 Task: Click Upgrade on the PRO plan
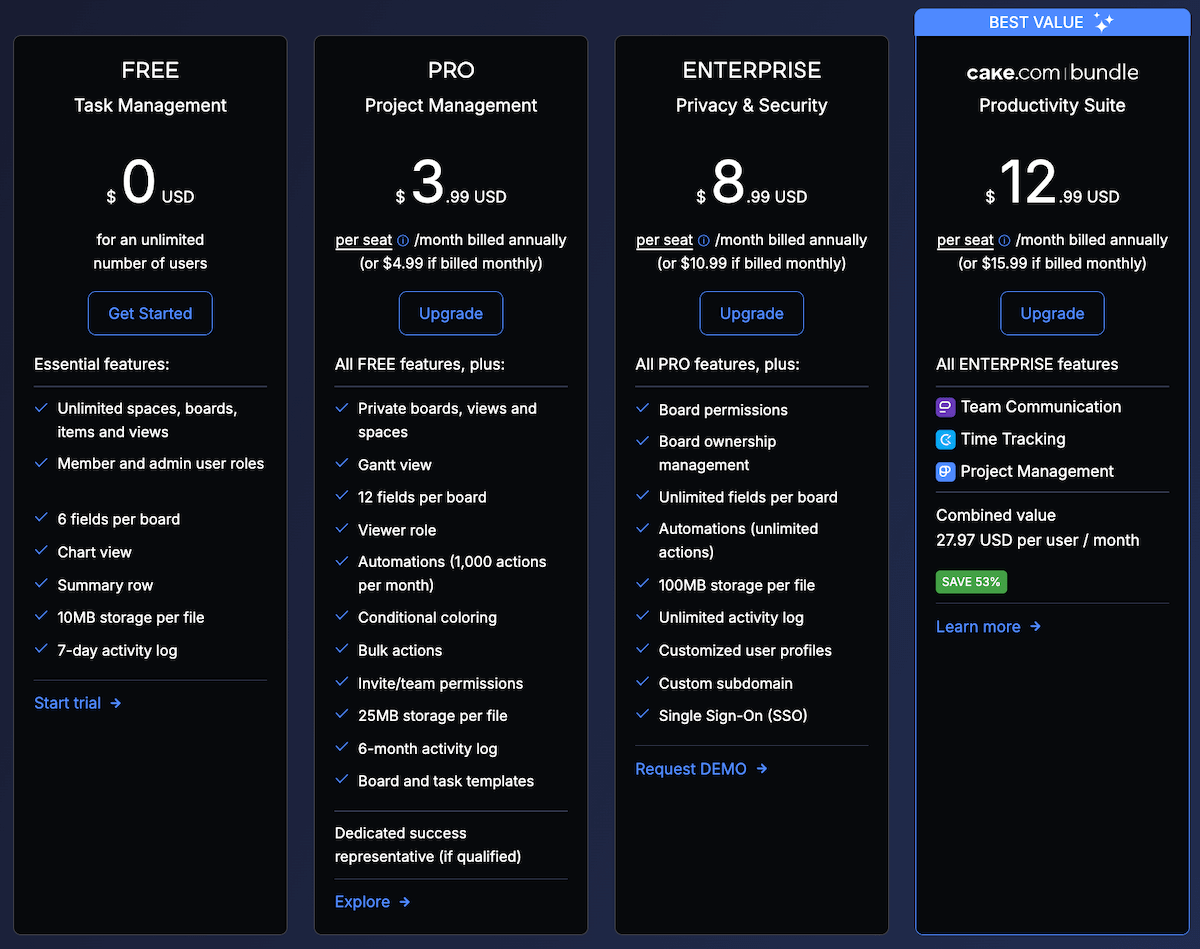450,313
